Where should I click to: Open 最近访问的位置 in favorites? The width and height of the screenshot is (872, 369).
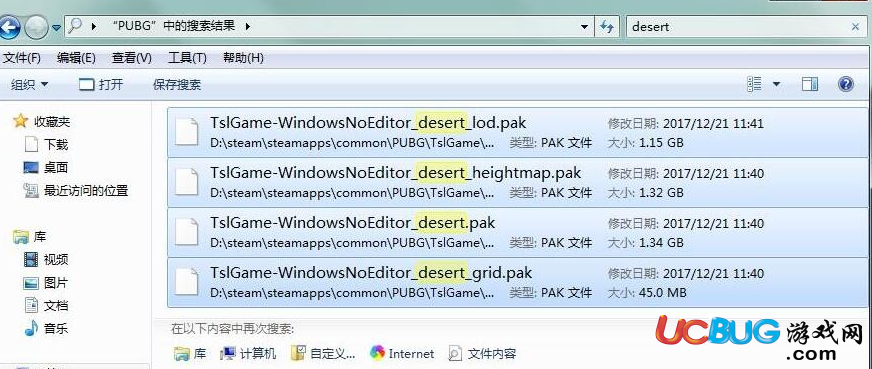86,191
